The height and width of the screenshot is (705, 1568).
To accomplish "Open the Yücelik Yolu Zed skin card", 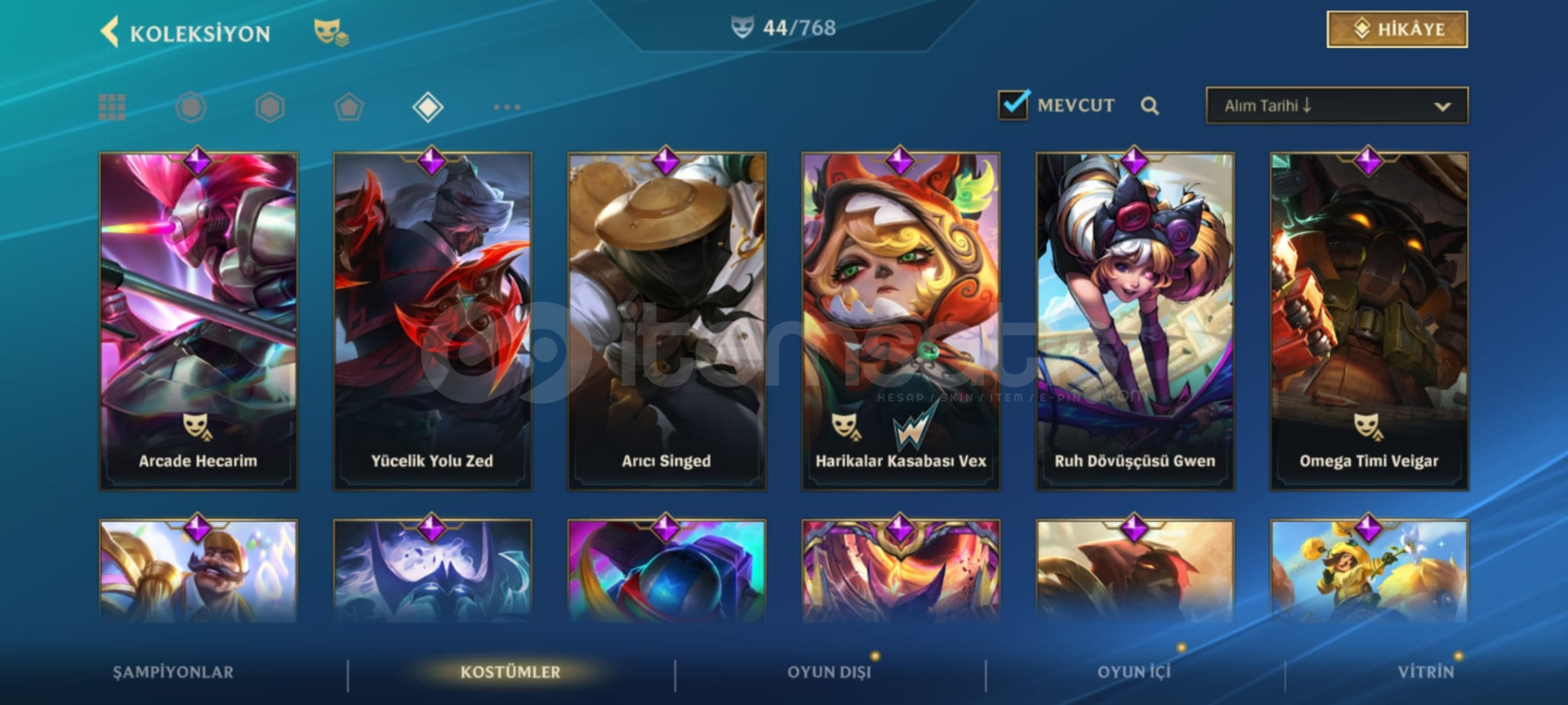I will [433, 321].
